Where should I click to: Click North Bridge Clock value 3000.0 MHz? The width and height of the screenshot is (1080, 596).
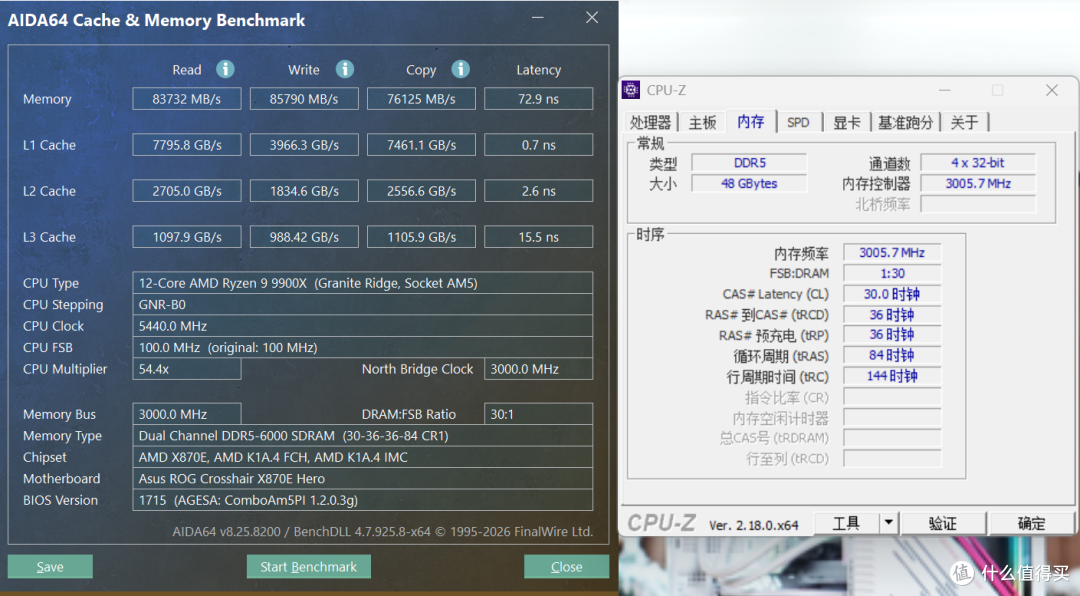click(x=539, y=369)
